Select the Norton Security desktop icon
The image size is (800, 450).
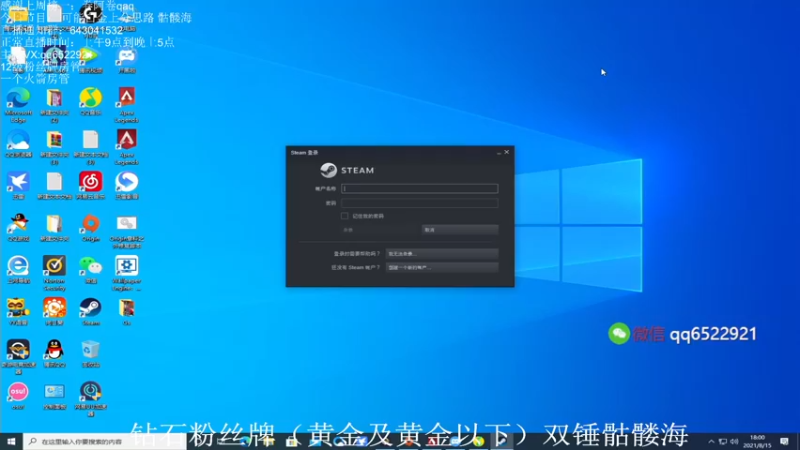(x=54, y=273)
